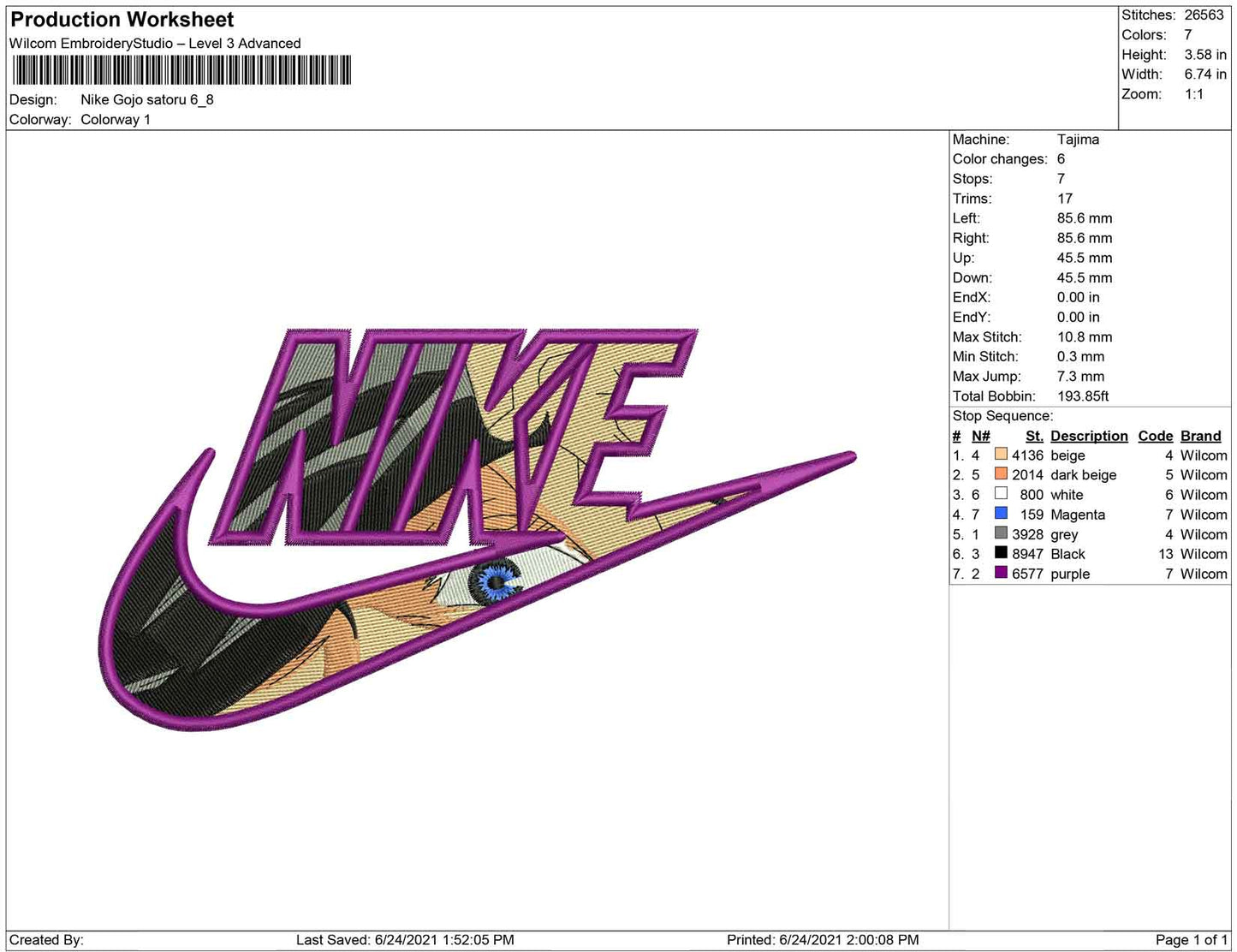Image resolution: width=1237 pixels, height=952 pixels.
Task: Click the beige 4136 thread color swatch
Action: pos(1001,455)
